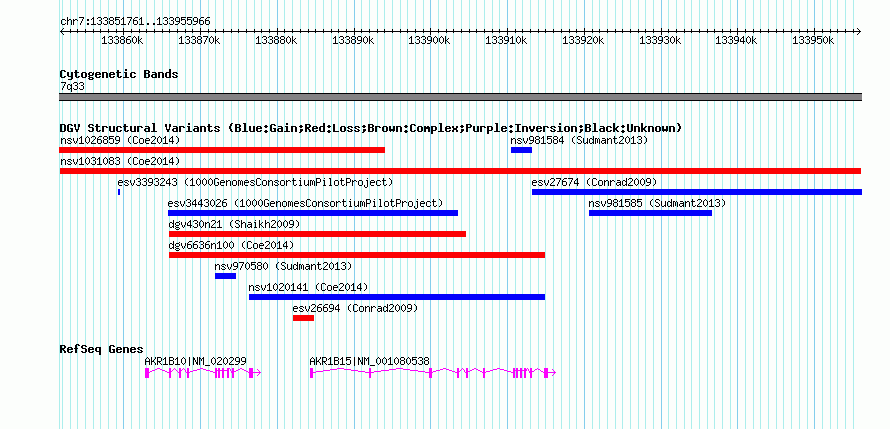Open the AKR1B15|NM_001080538 gene label
The width and height of the screenshot is (890, 429).
(370, 361)
